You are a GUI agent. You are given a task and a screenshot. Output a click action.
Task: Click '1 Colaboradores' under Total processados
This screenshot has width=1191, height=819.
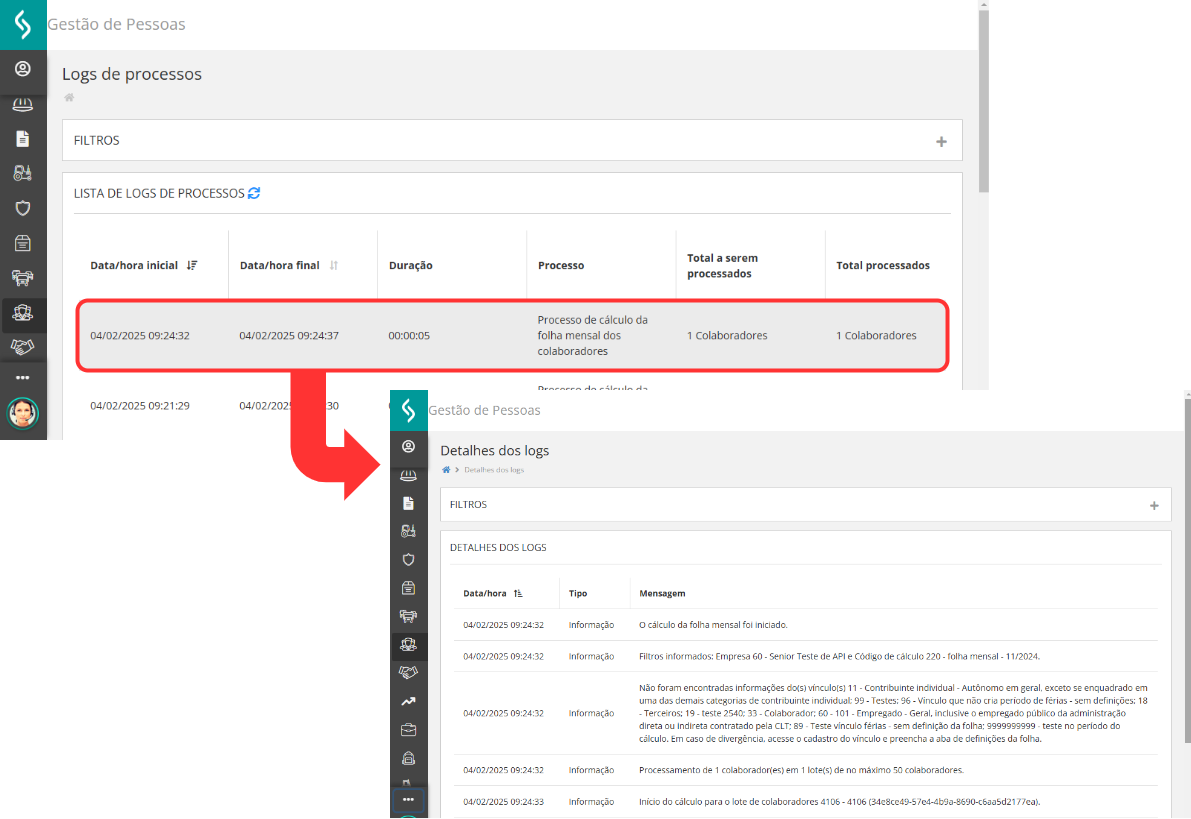coord(877,336)
